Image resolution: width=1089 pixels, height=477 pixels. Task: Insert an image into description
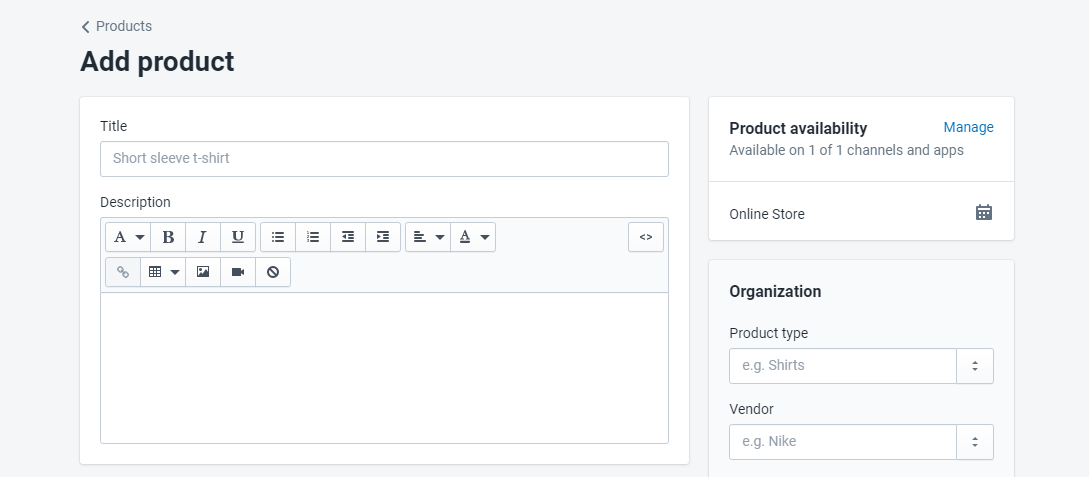pos(203,272)
